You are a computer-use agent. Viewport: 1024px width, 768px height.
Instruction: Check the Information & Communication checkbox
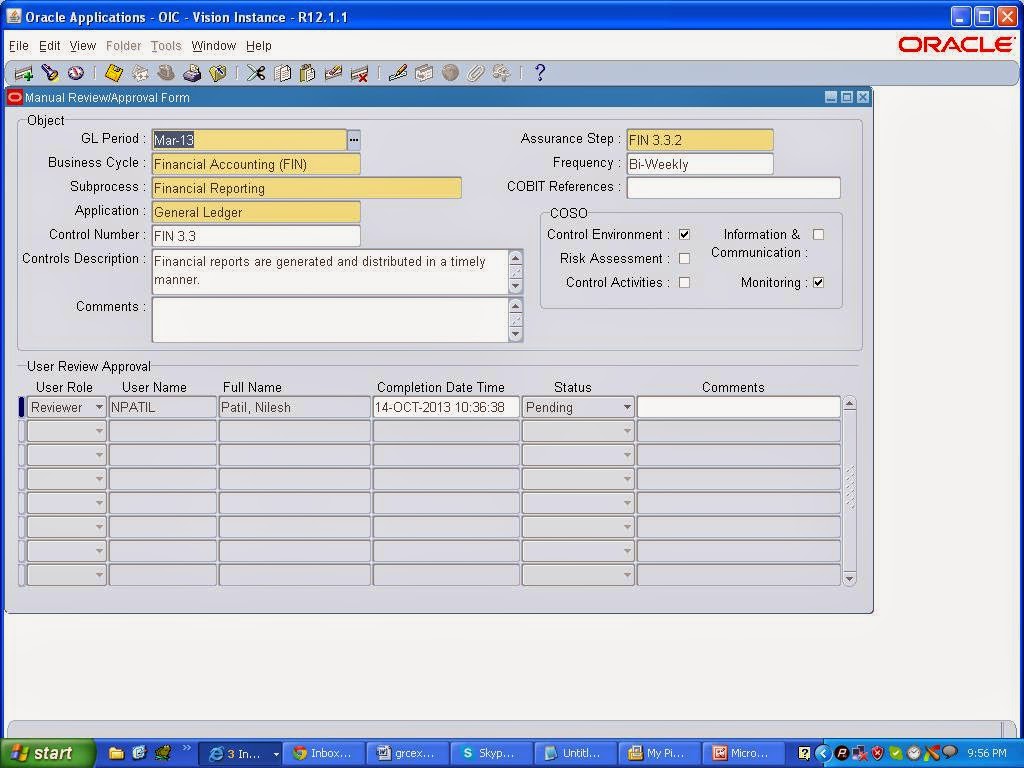[x=818, y=234]
